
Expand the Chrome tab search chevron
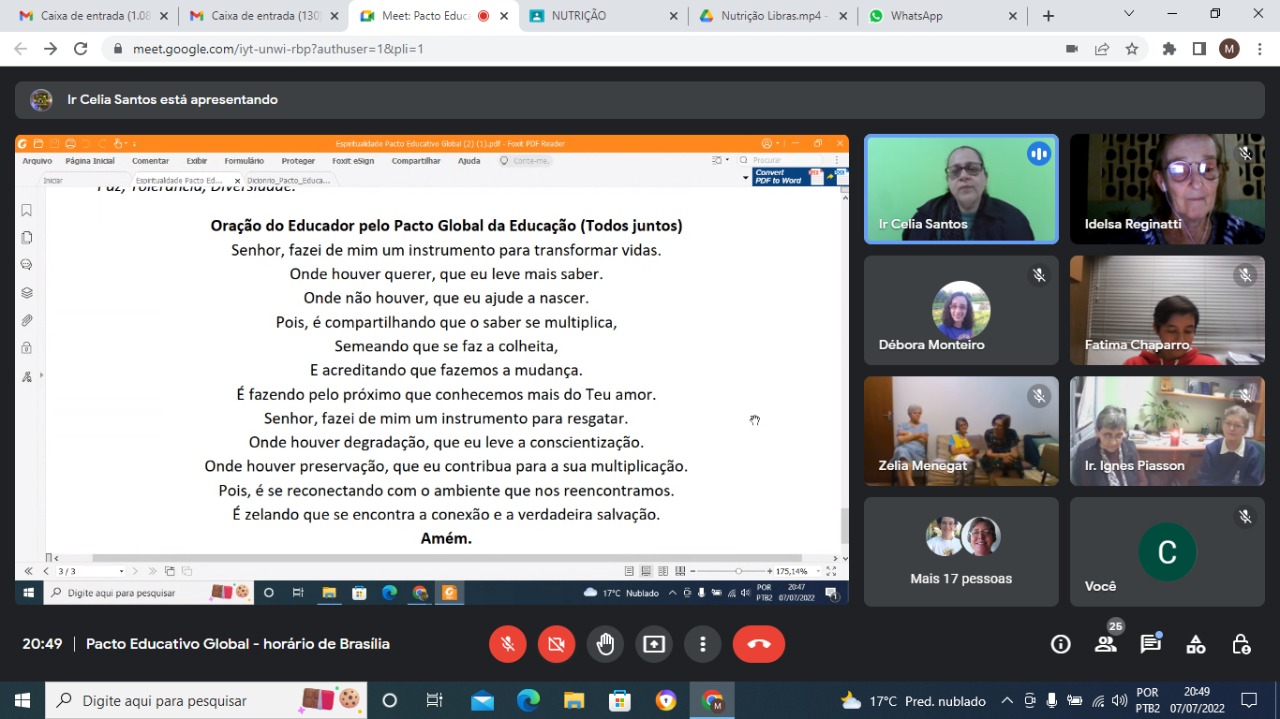coord(1129,14)
